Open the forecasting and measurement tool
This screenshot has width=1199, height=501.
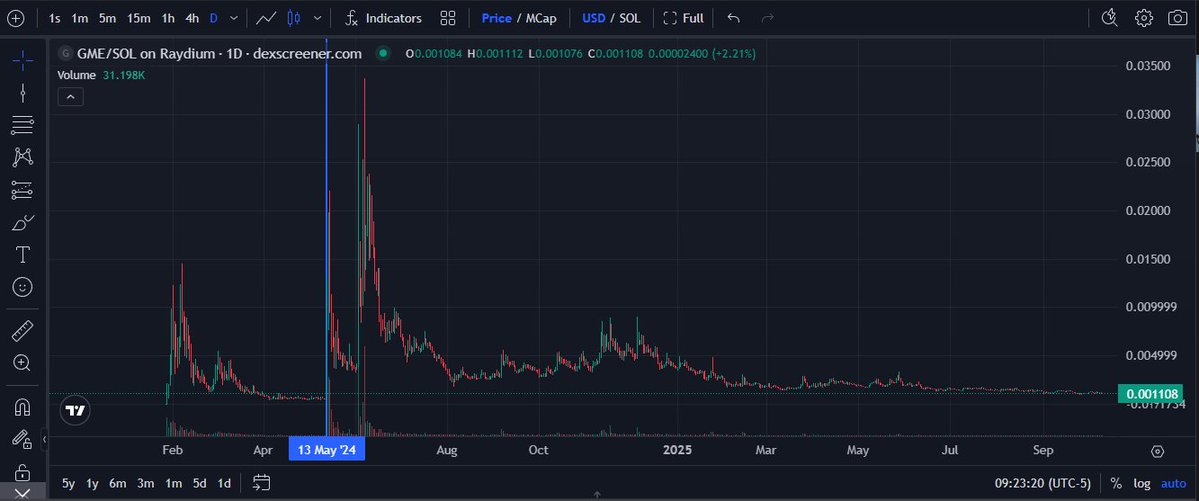(x=22, y=190)
